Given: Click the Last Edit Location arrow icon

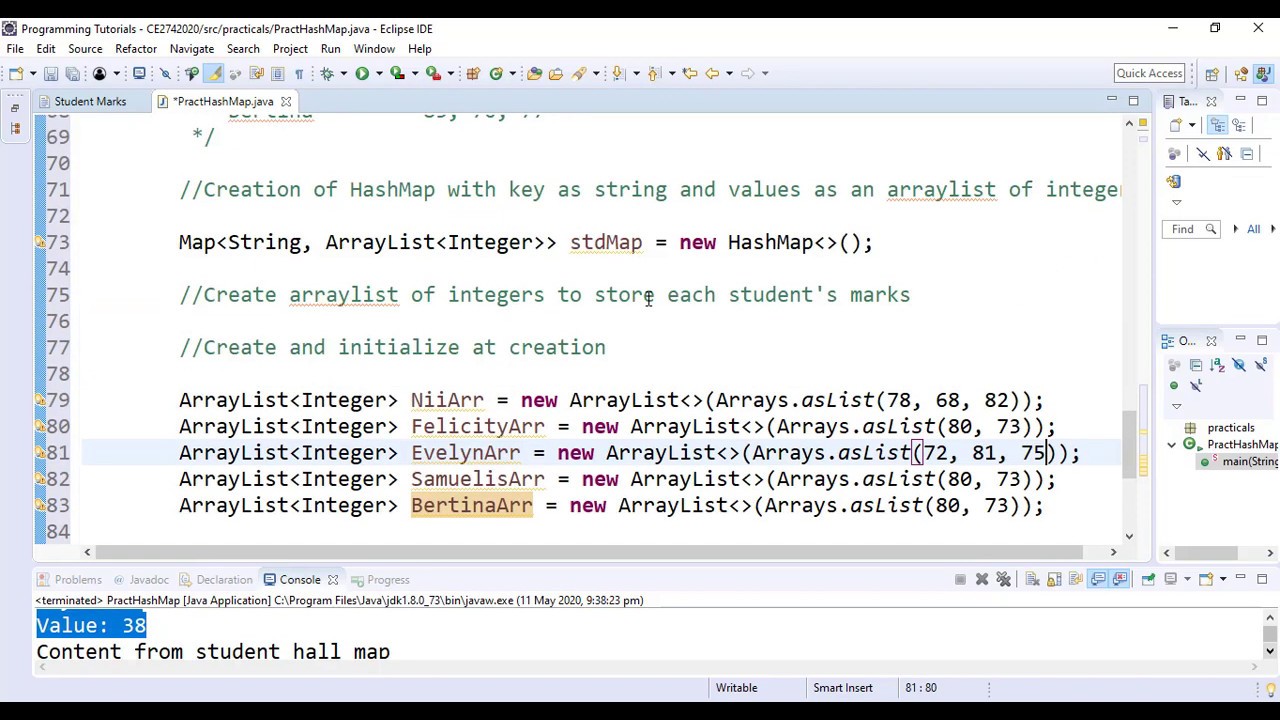Looking at the screenshot, I should pos(689,73).
